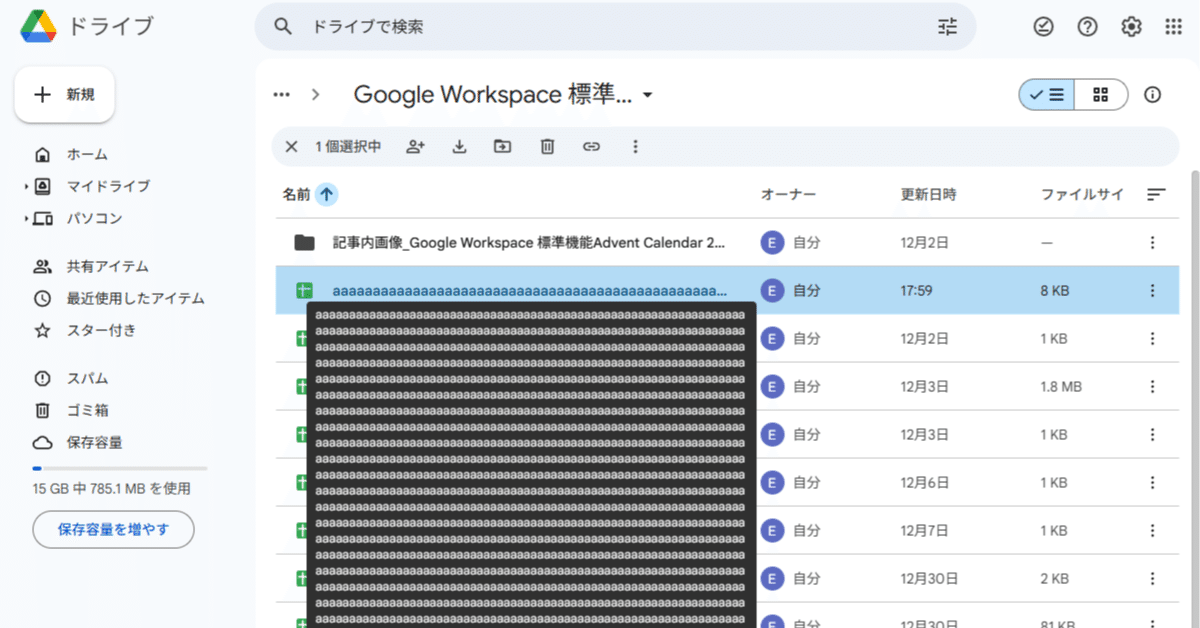Open search options filter in search bar

point(947,27)
